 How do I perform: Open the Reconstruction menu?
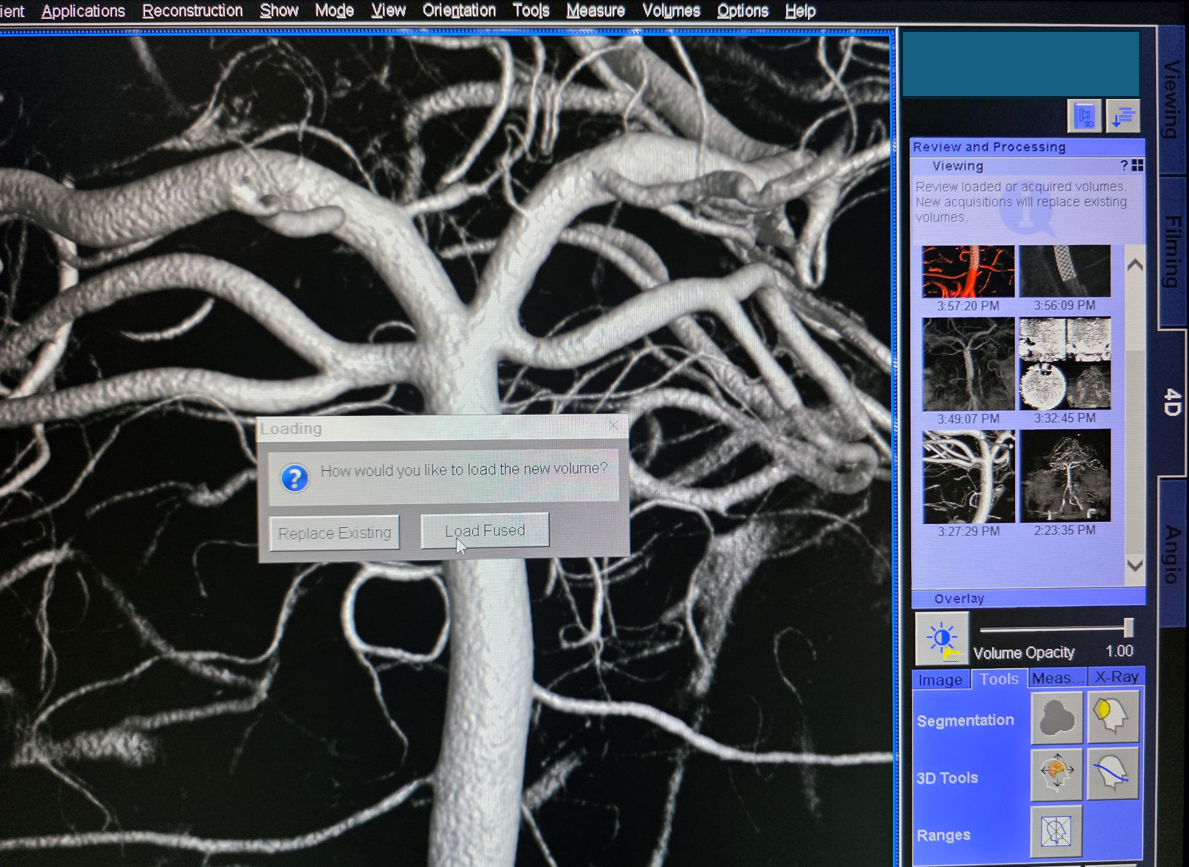point(192,11)
